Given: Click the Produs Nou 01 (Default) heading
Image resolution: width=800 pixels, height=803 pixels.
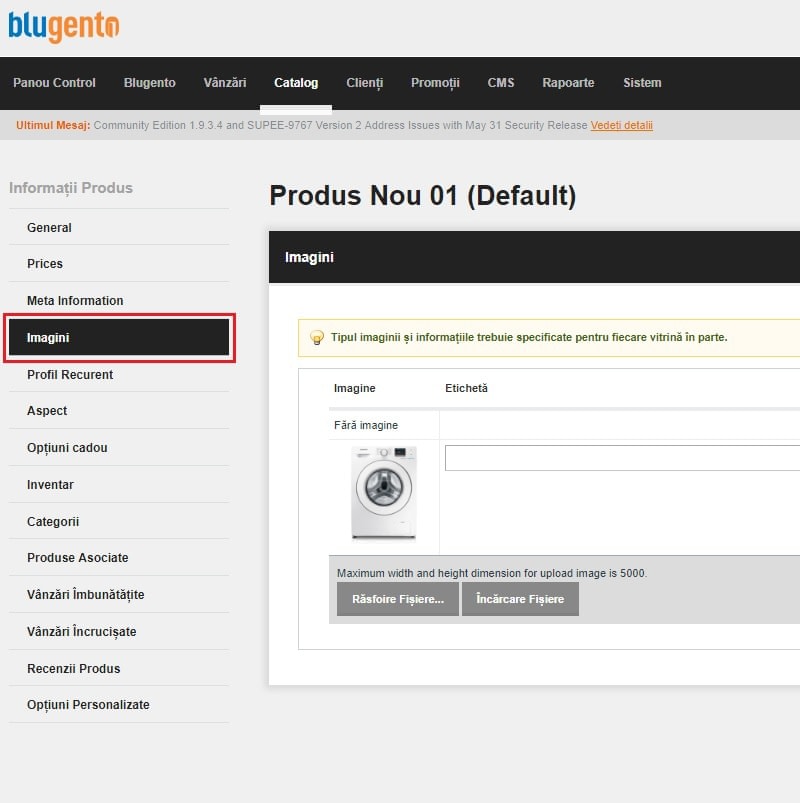Looking at the screenshot, I should pos(423,196).
